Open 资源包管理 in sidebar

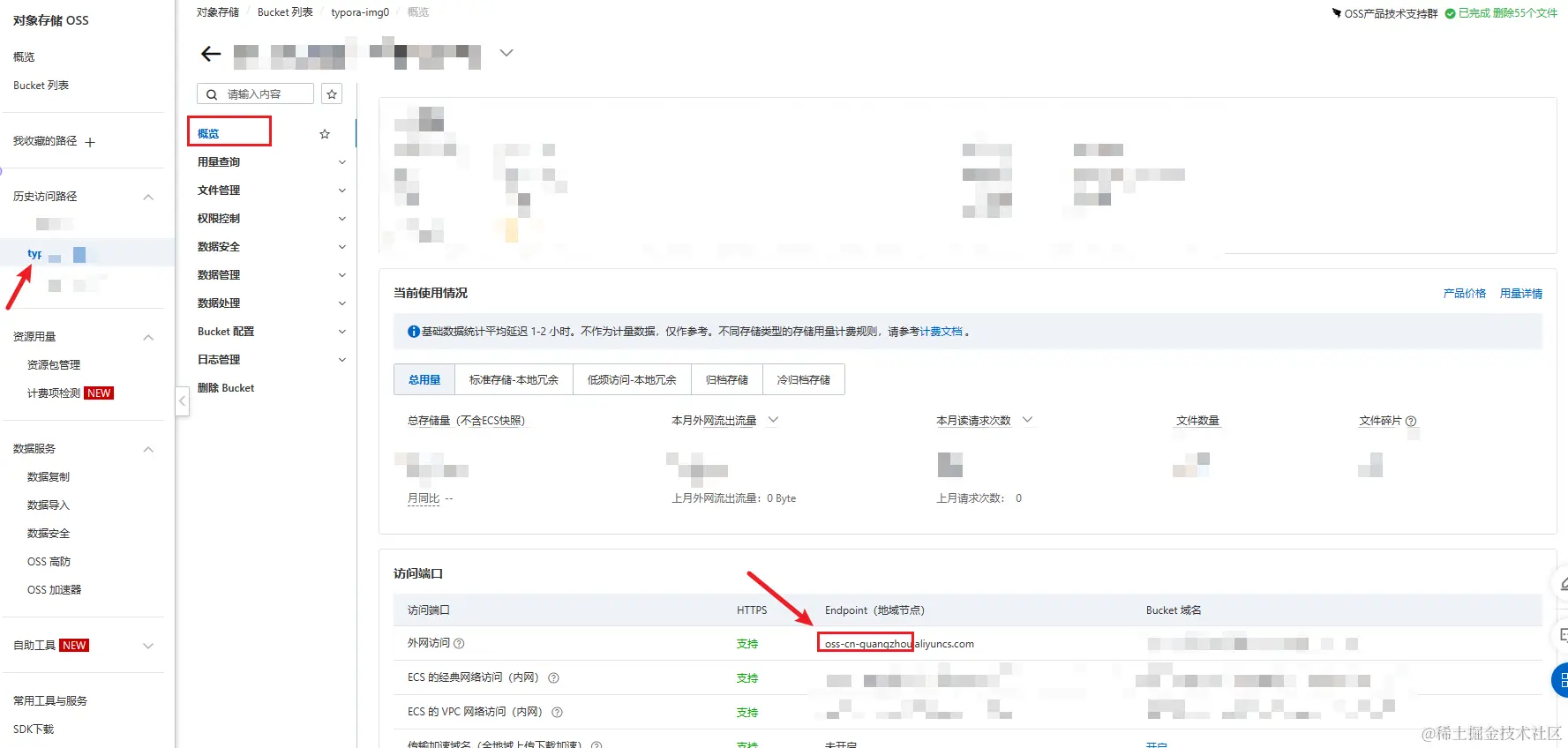54,365
